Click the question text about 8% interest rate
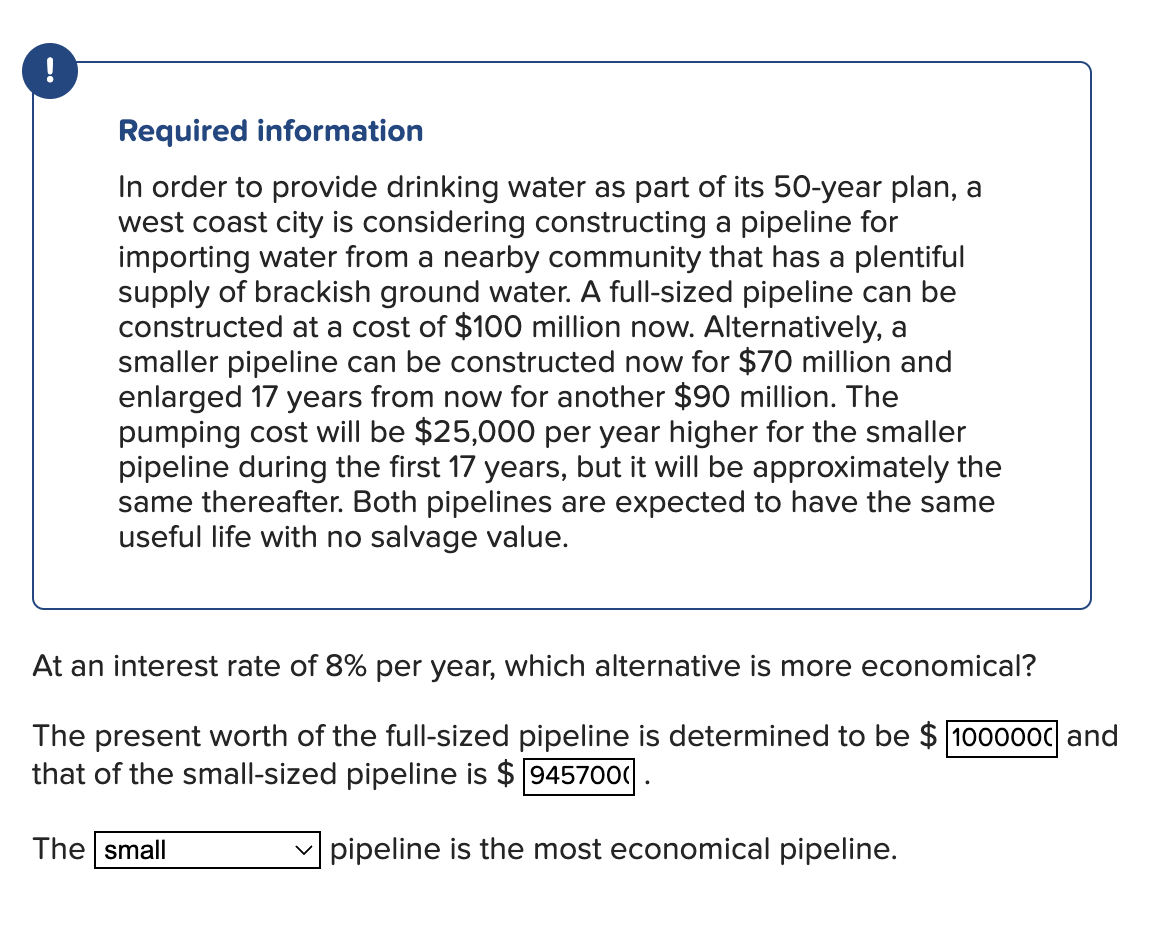 pyautogui.click(x=534, y=666)
